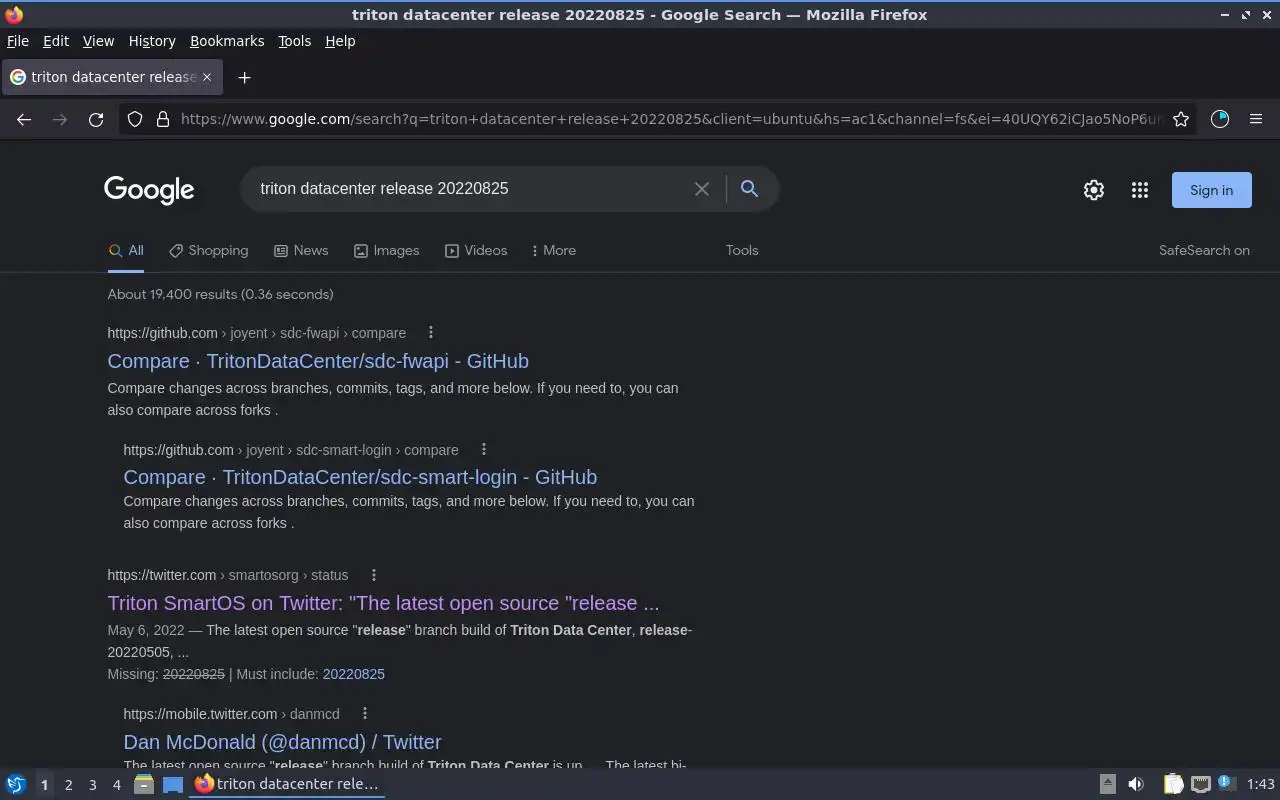Open options dots for mobile.twitter danmcd result
This screenshot has height=800, width=1280.
[x=365, y=714]
